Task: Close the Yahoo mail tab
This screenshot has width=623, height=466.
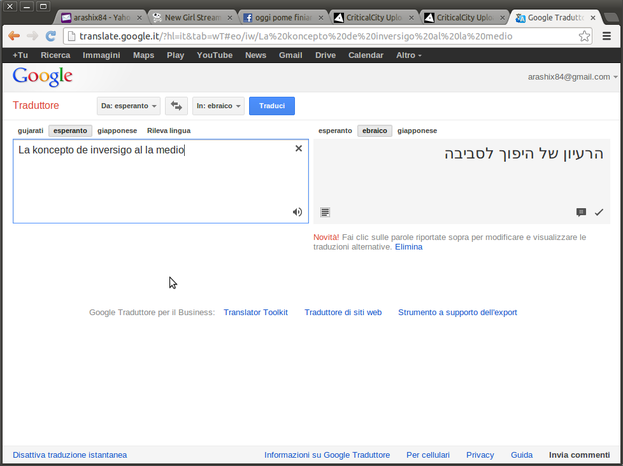Action: pyautogui.click(x=139, y=18)
